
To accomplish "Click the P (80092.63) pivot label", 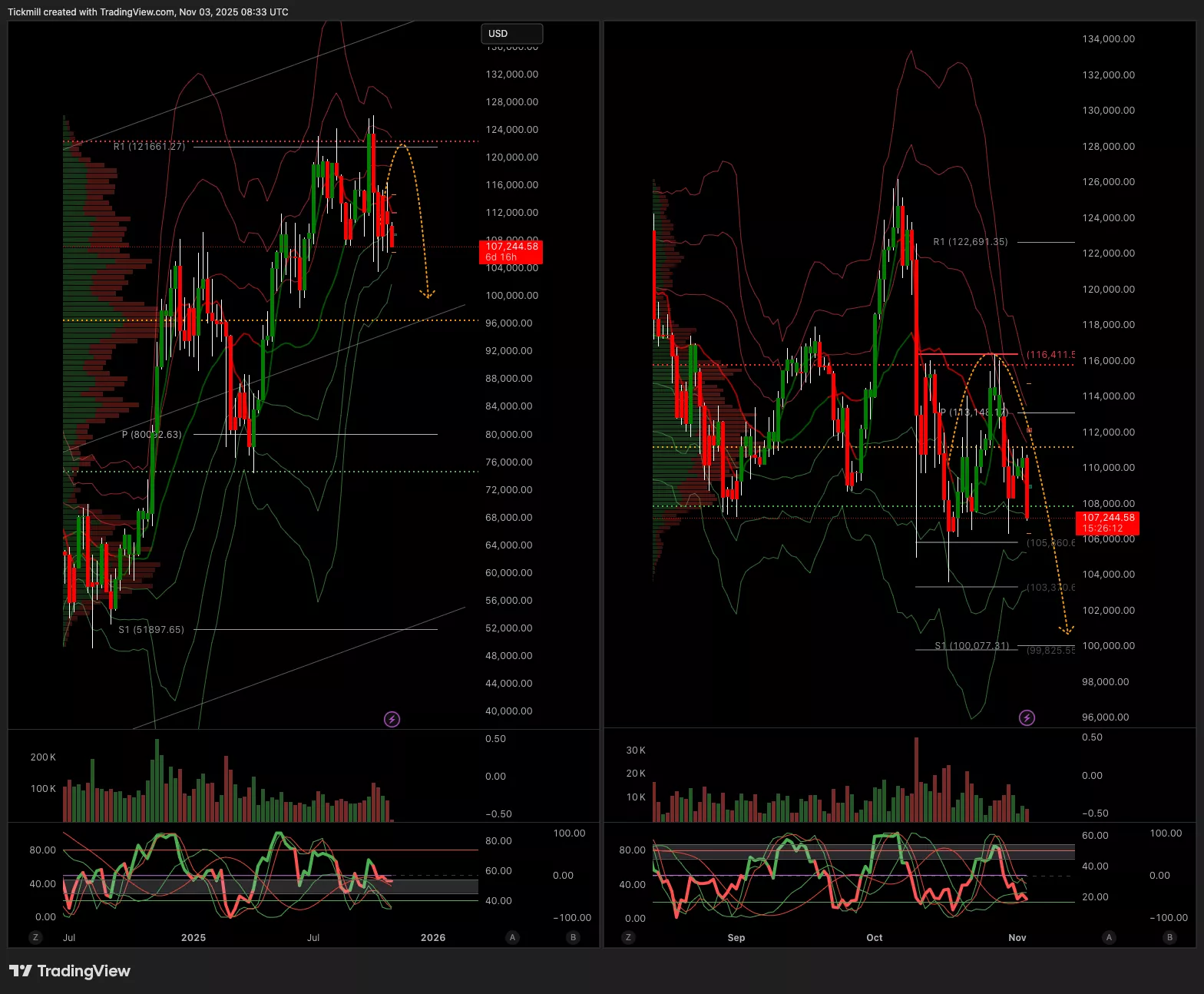I will point(151,435).
